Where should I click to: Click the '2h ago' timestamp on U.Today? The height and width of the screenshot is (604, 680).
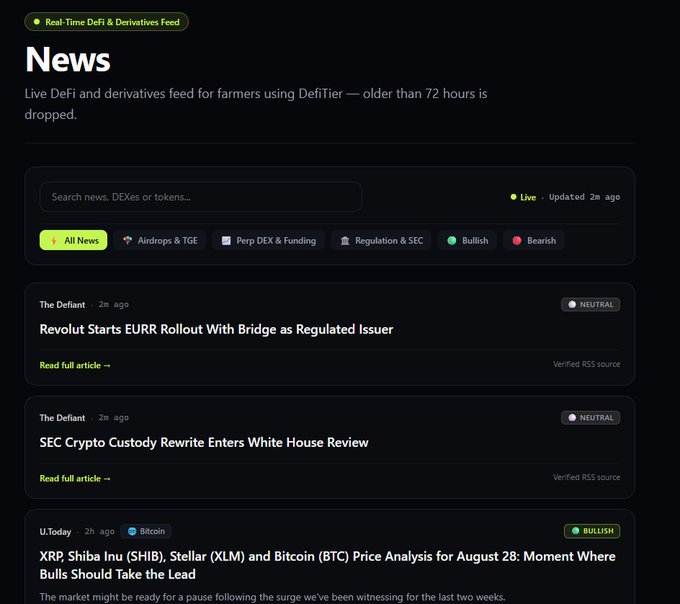99,531
